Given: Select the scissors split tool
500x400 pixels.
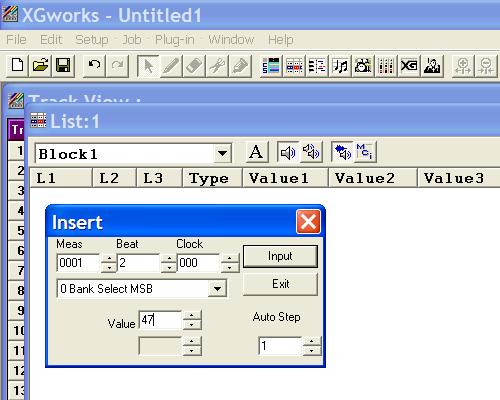Looking at the screenshot, I should click(x=217, y=65).
